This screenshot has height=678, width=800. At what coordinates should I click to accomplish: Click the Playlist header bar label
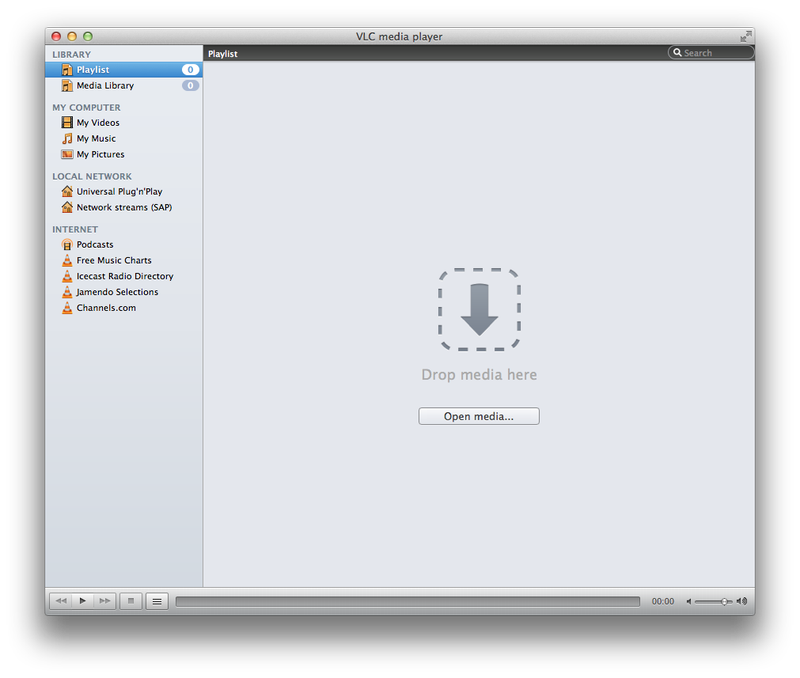point(222,54)
